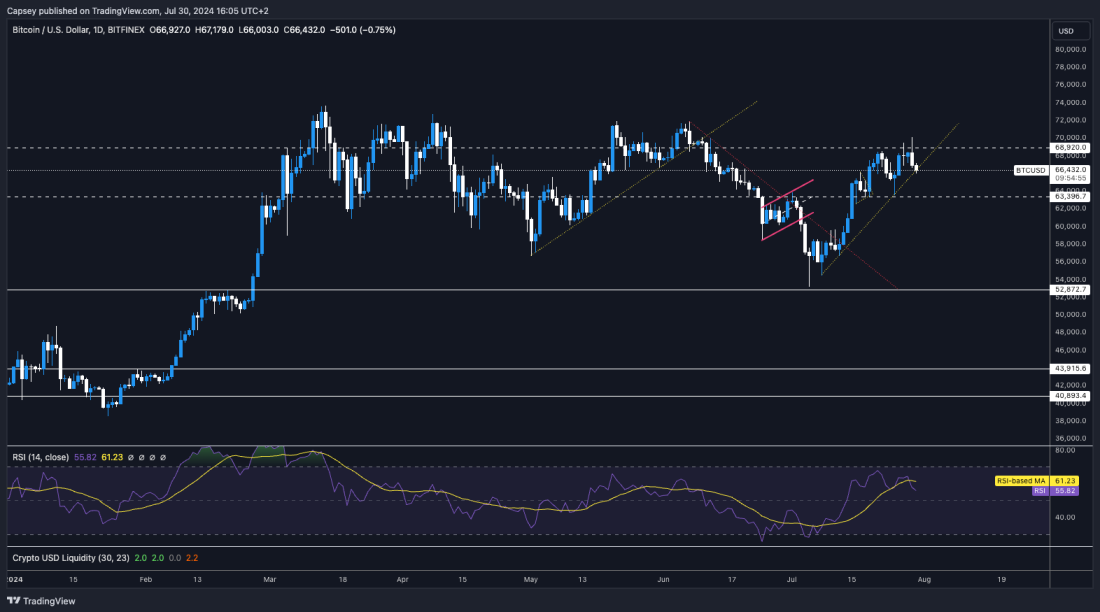Screen dimensions: 1100x612
Task: Toggle the first hidden ø value beside RSI
Action: pyautogui.click(x=130, y=457)
